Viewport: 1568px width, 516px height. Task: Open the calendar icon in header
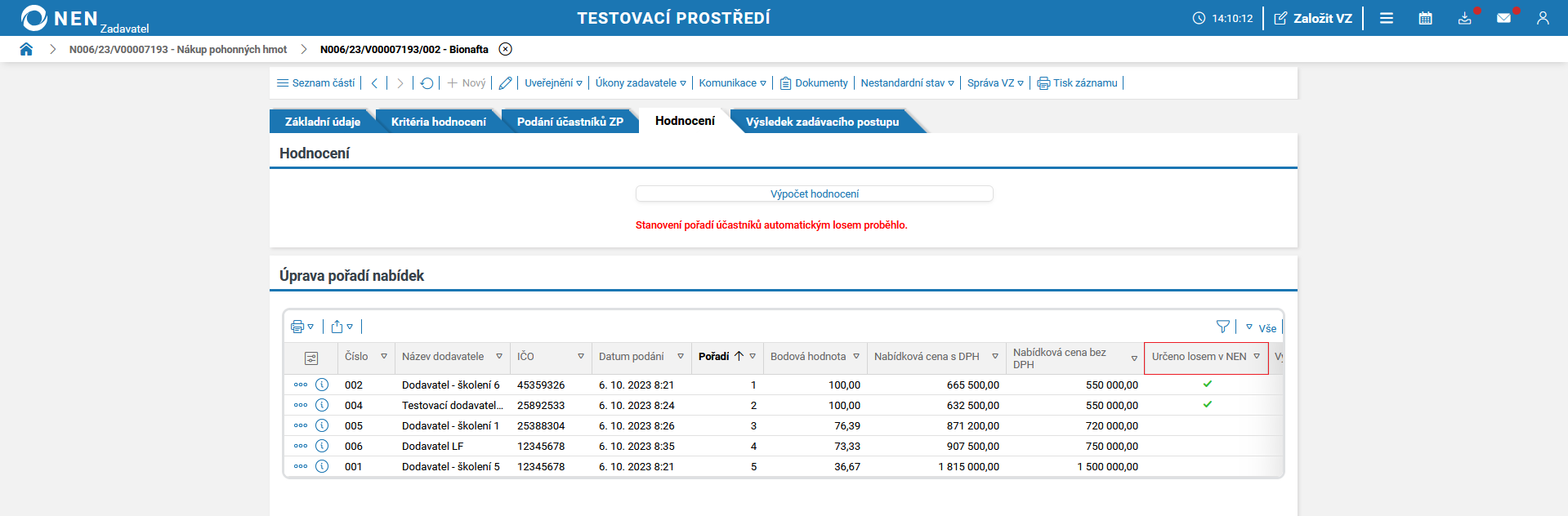tap(1425, 18)
